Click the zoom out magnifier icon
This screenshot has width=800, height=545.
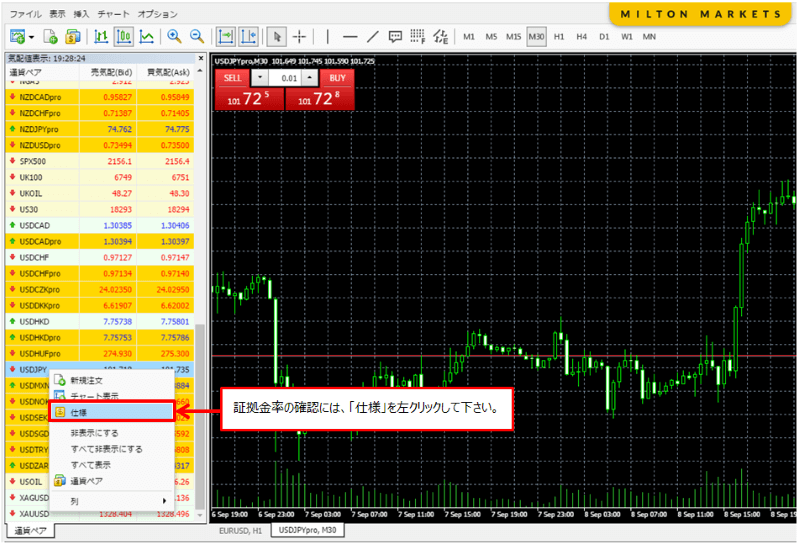(197, 37)
